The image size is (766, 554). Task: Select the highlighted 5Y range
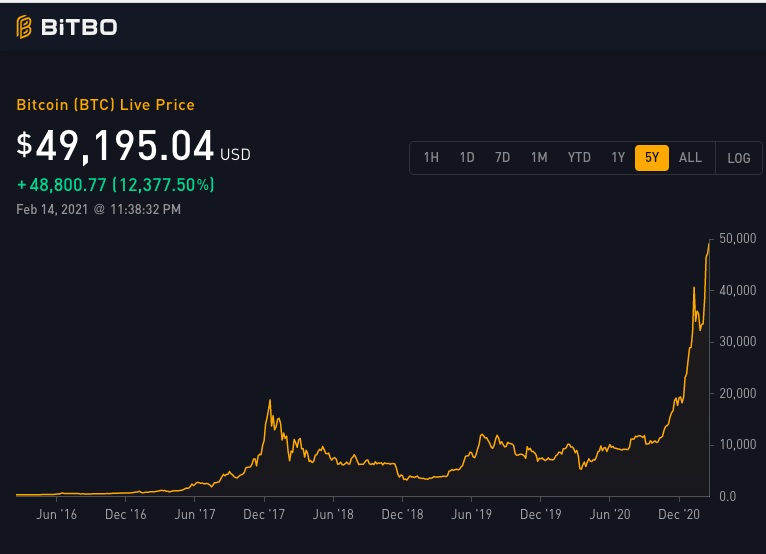pyautogui.click(x=652, y=158)
